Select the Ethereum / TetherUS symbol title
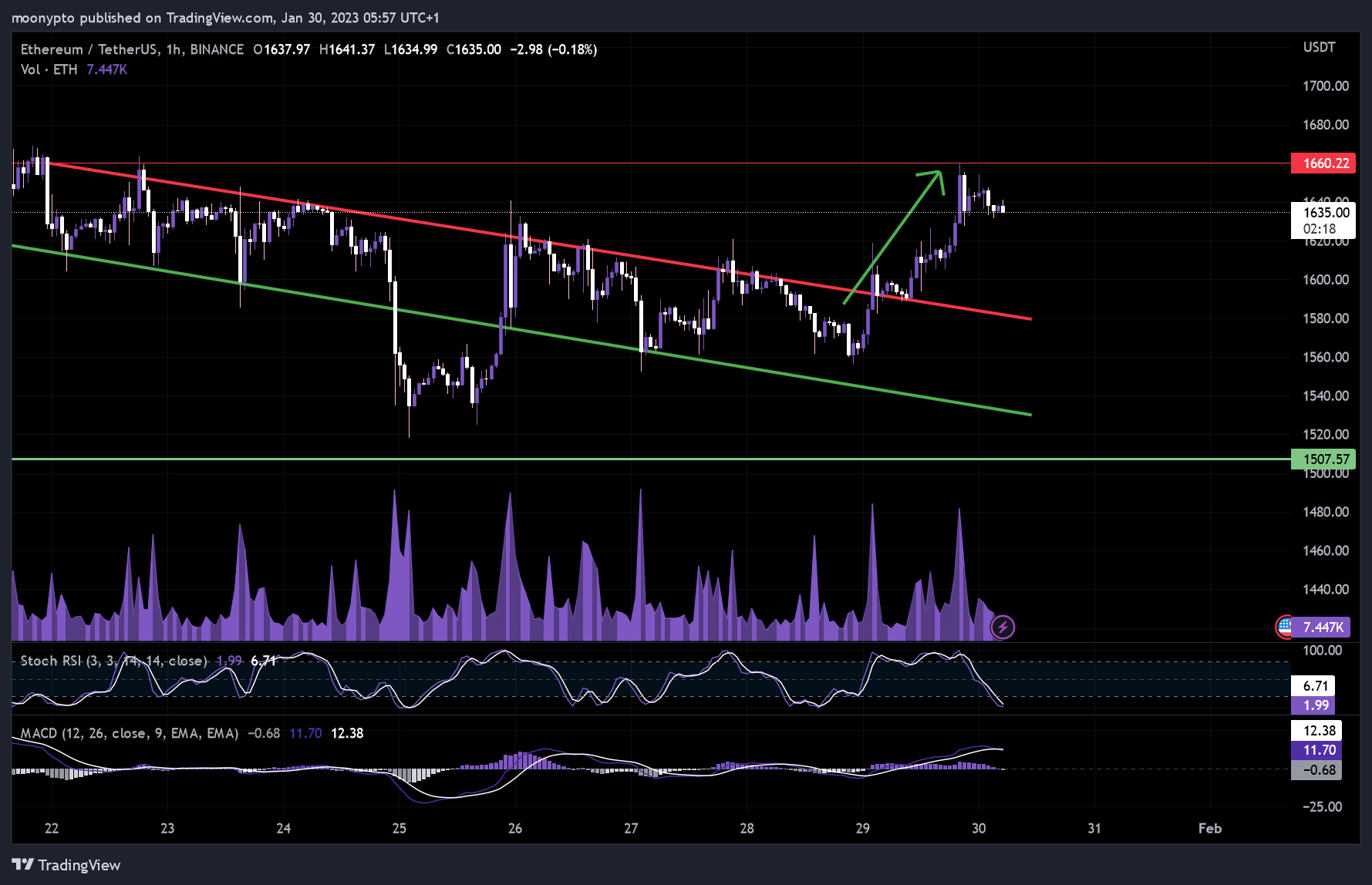The width and height of the screenshot is (1372, 885). click(x=89, y=49)
